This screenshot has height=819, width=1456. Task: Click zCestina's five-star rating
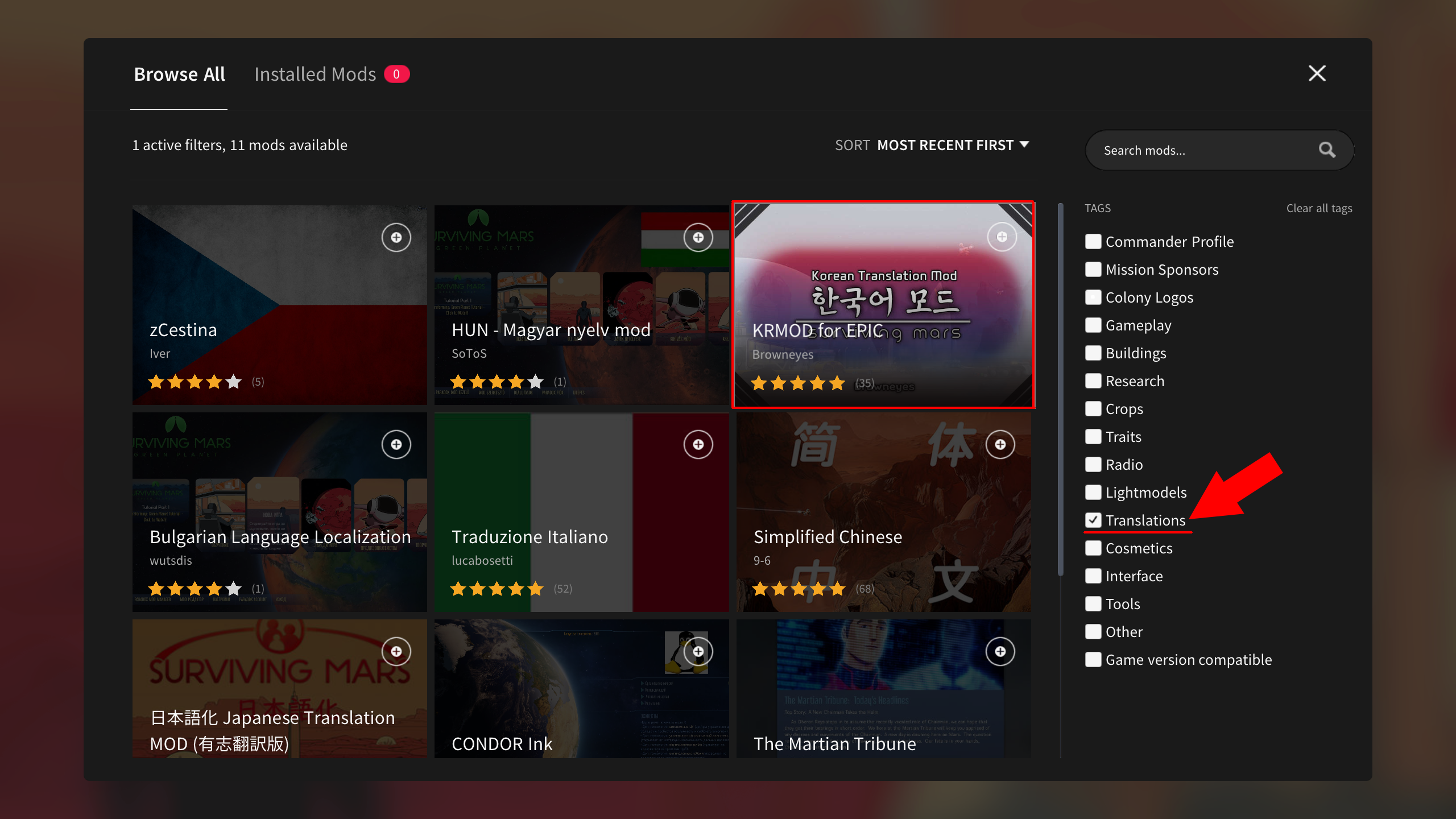[x=195, y=382]
